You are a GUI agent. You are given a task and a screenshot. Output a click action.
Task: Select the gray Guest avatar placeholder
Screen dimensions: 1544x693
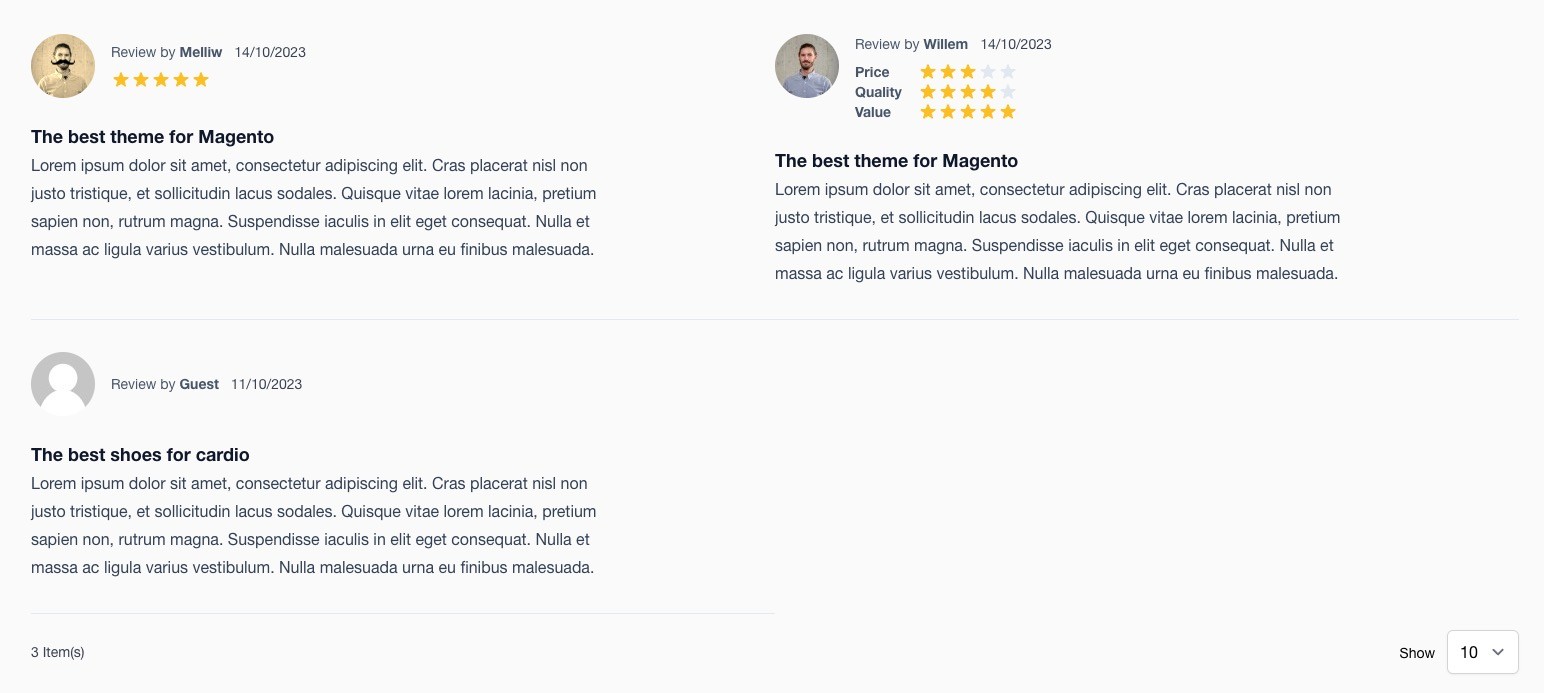tap(63, 384)
